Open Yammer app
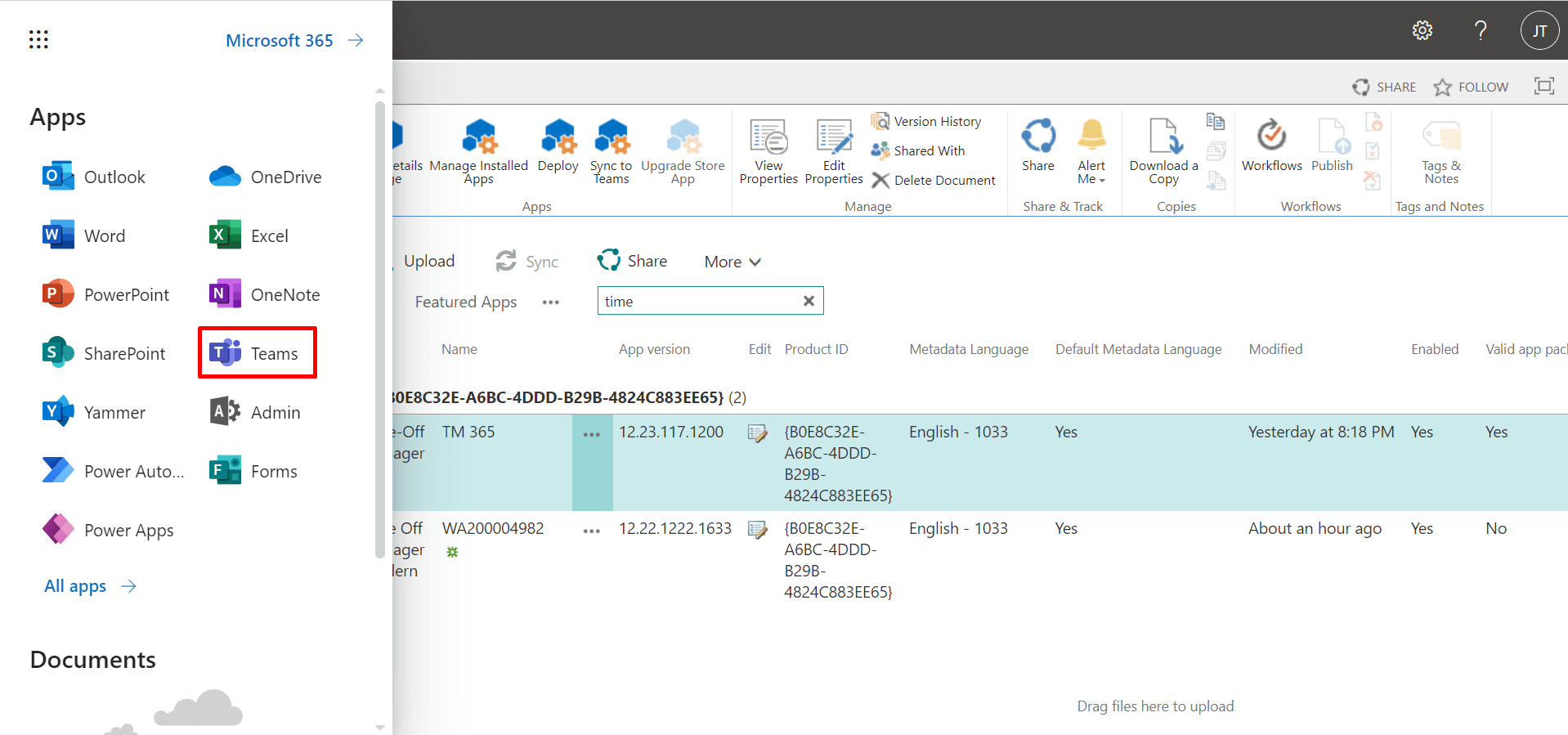 coord(93,412)
